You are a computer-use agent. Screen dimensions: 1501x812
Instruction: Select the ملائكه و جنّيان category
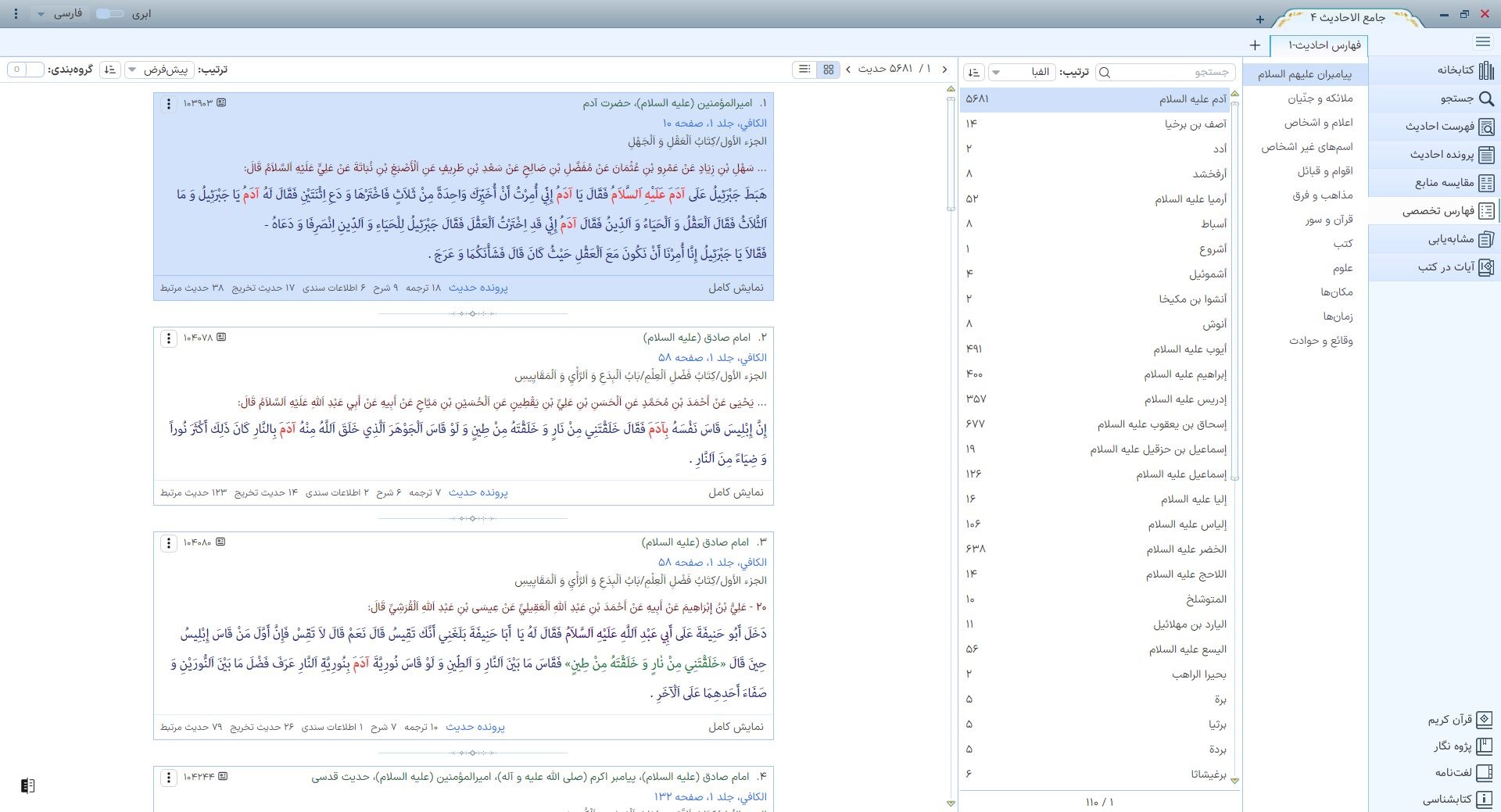pyautogui.click(x=1320, y=98)
